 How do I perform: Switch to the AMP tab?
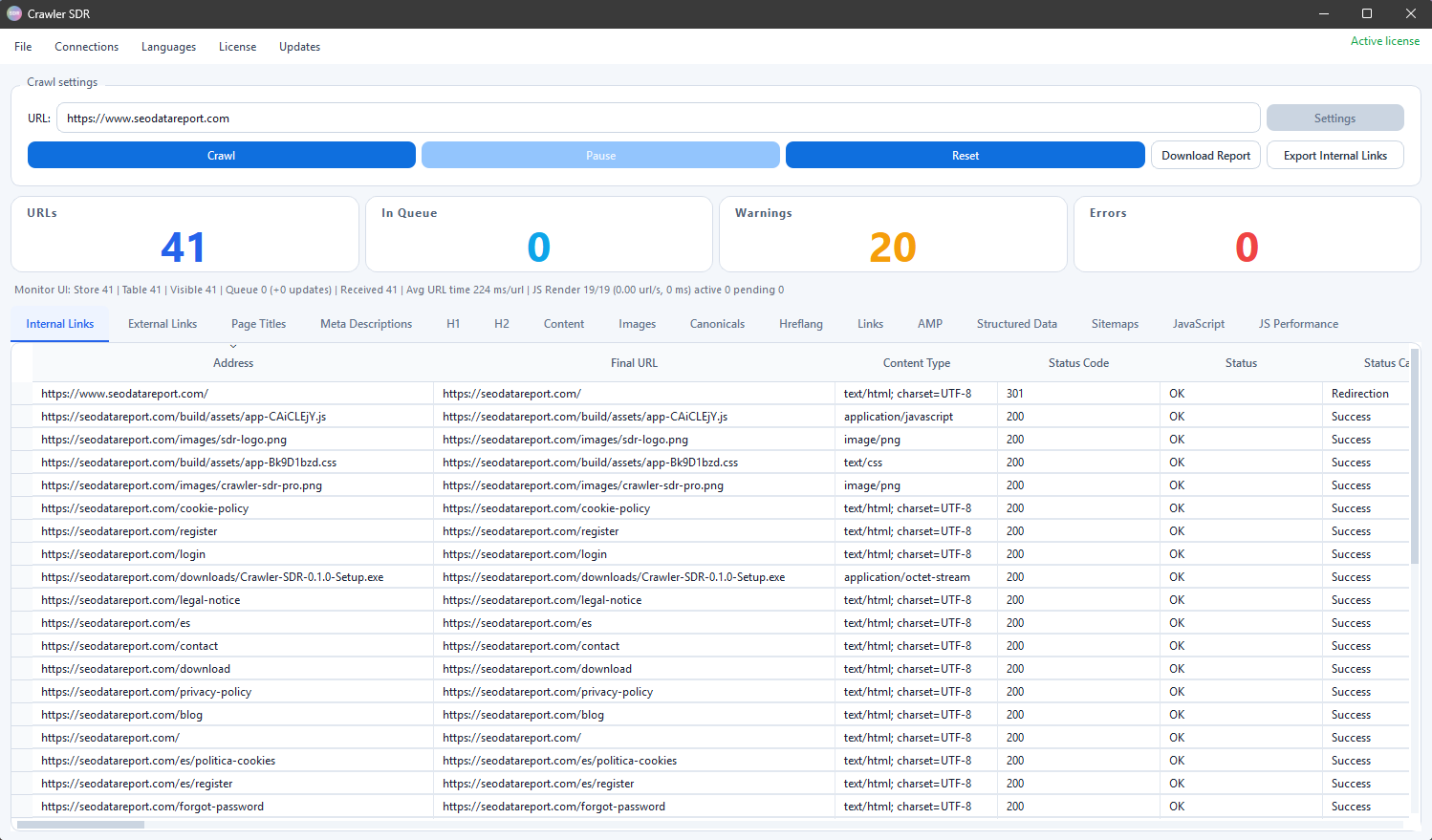pos(930,324)
